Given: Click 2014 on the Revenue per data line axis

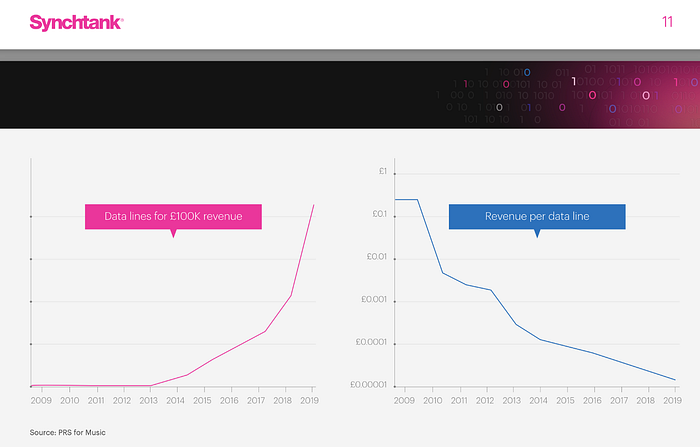Looking at the screenshot, I should (538, 401).
